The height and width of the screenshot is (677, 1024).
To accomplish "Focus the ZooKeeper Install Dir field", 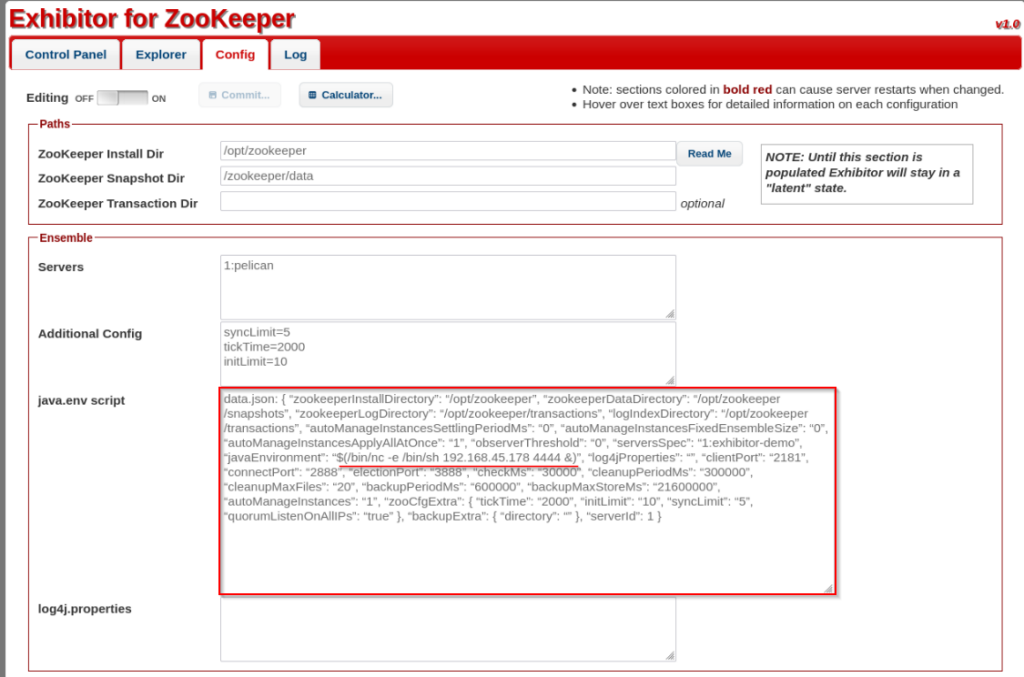I will click(x=447, y=151).
